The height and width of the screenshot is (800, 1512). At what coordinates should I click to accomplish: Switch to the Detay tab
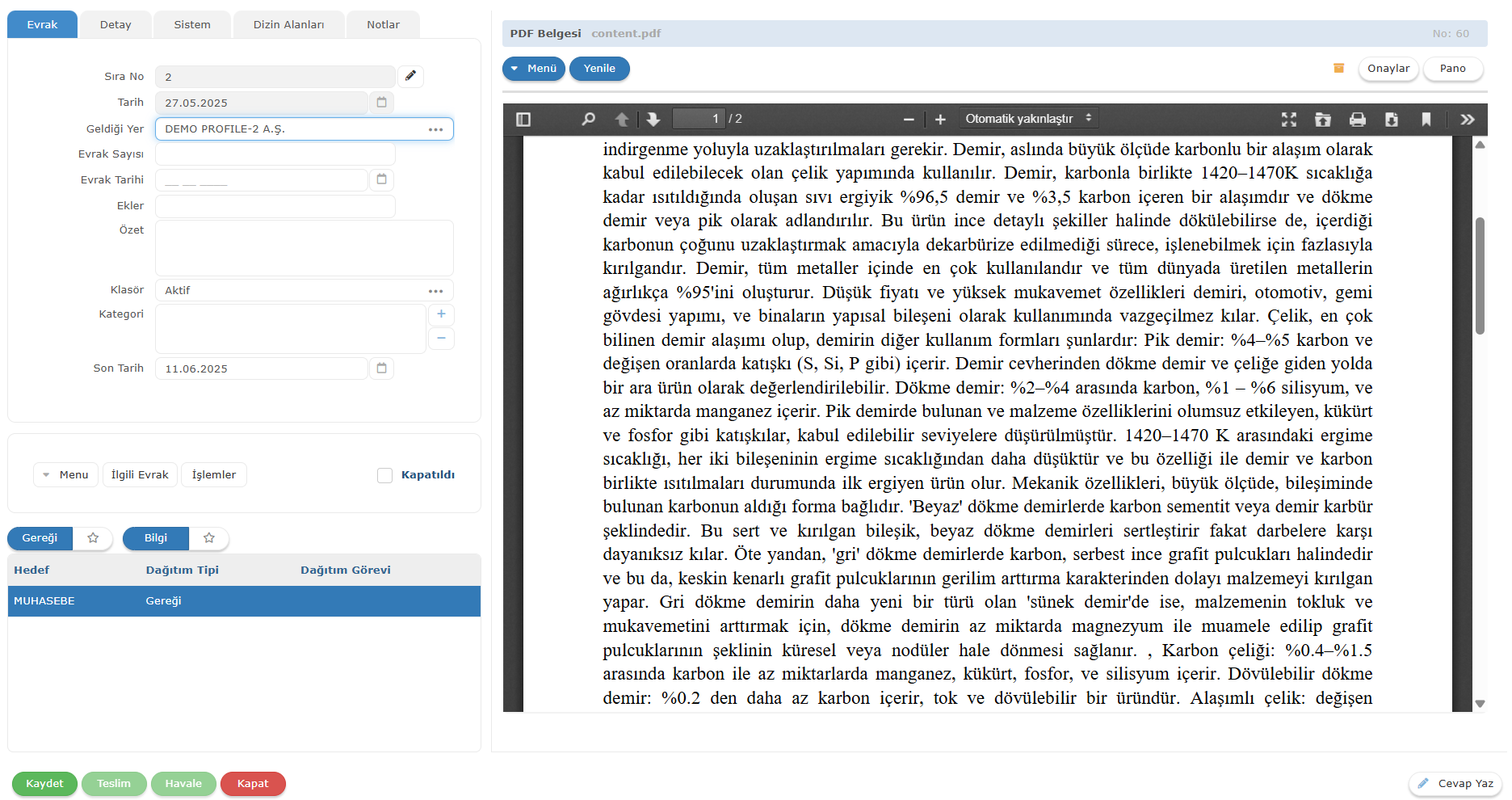pos(115,25)
